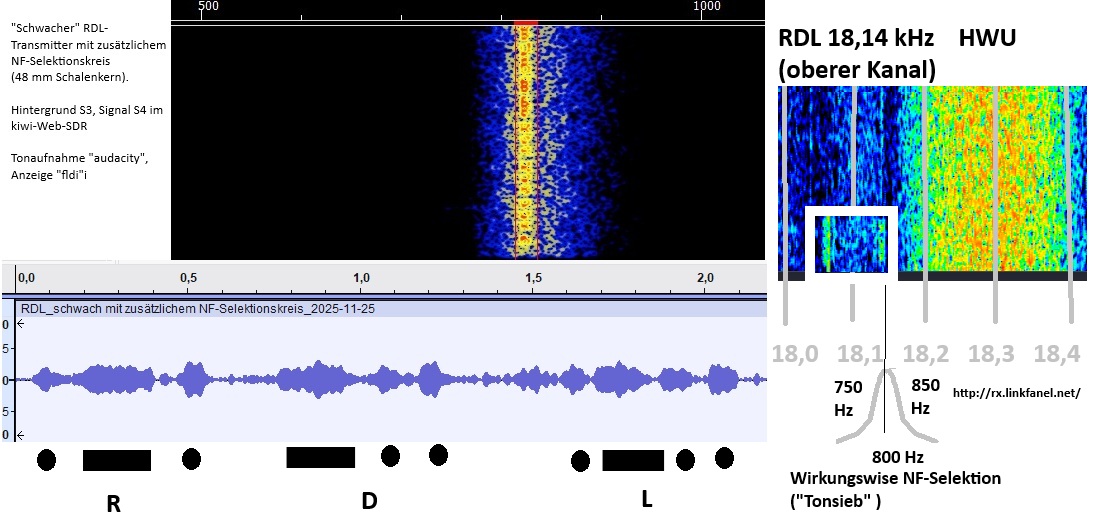Click the 0,5 mark on the Audacity timeline
The height and width of the screenshot is (527, 1114).
click(187, 277)
